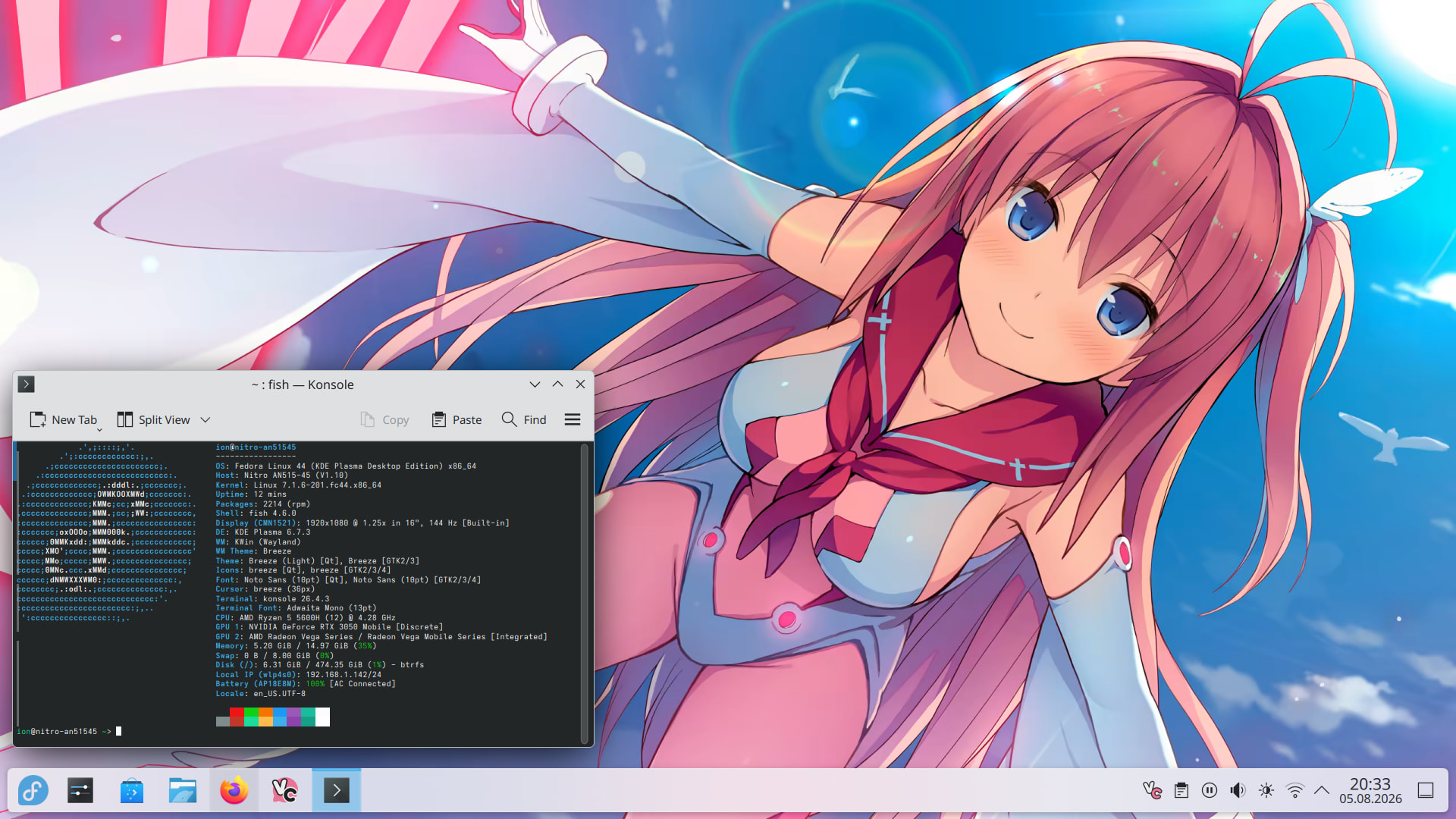
Task: Click the Split View button
Action: point(154,419)
